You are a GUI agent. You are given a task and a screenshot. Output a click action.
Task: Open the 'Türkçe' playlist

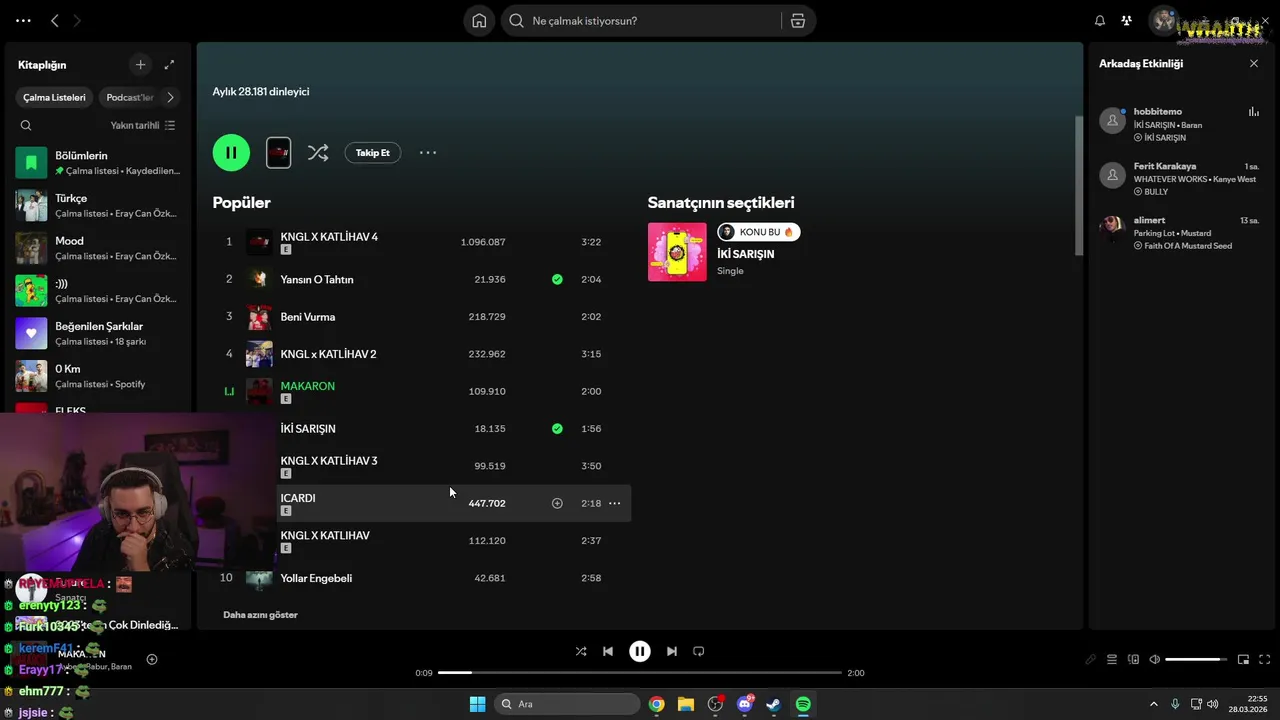(98, 206)
